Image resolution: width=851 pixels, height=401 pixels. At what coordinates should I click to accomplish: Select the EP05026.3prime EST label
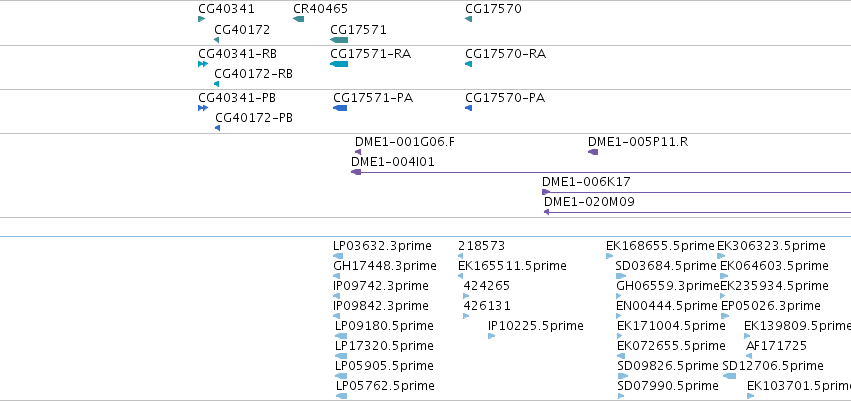click(x=770, y=306)
